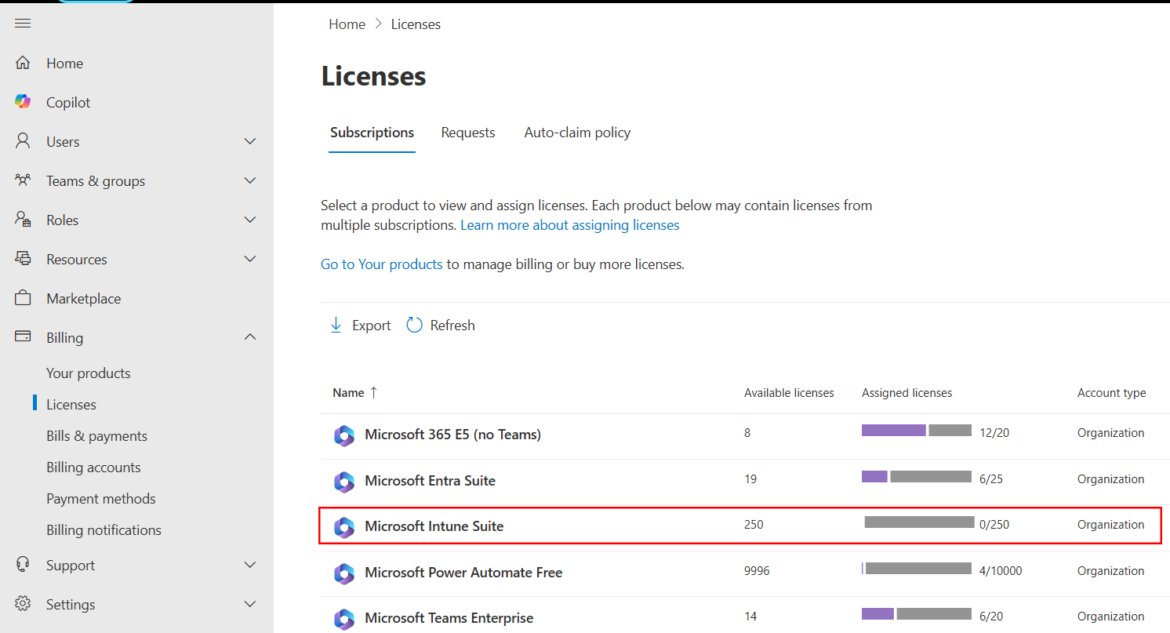1170x633 pixels.
Task: Open the Copilot section icon in sidebar
Action: click(22, 101)
